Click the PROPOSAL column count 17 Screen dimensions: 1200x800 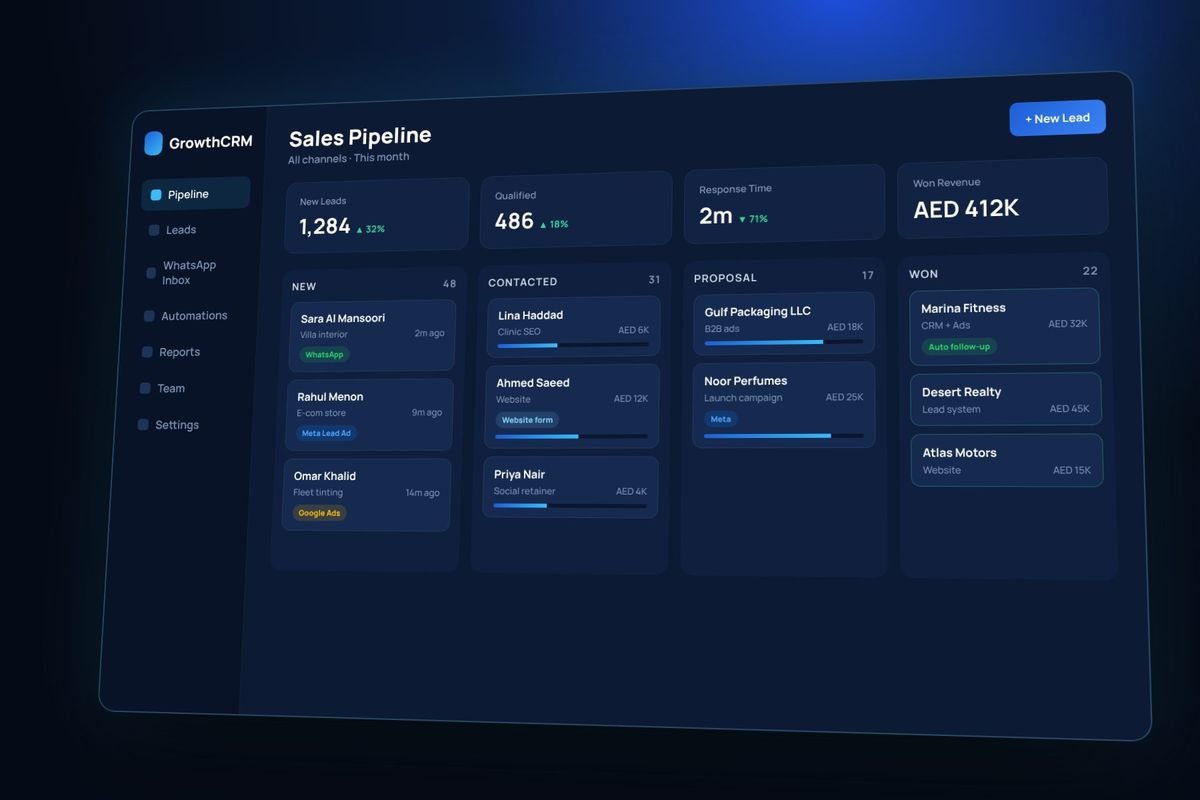(x=867, y=276)
